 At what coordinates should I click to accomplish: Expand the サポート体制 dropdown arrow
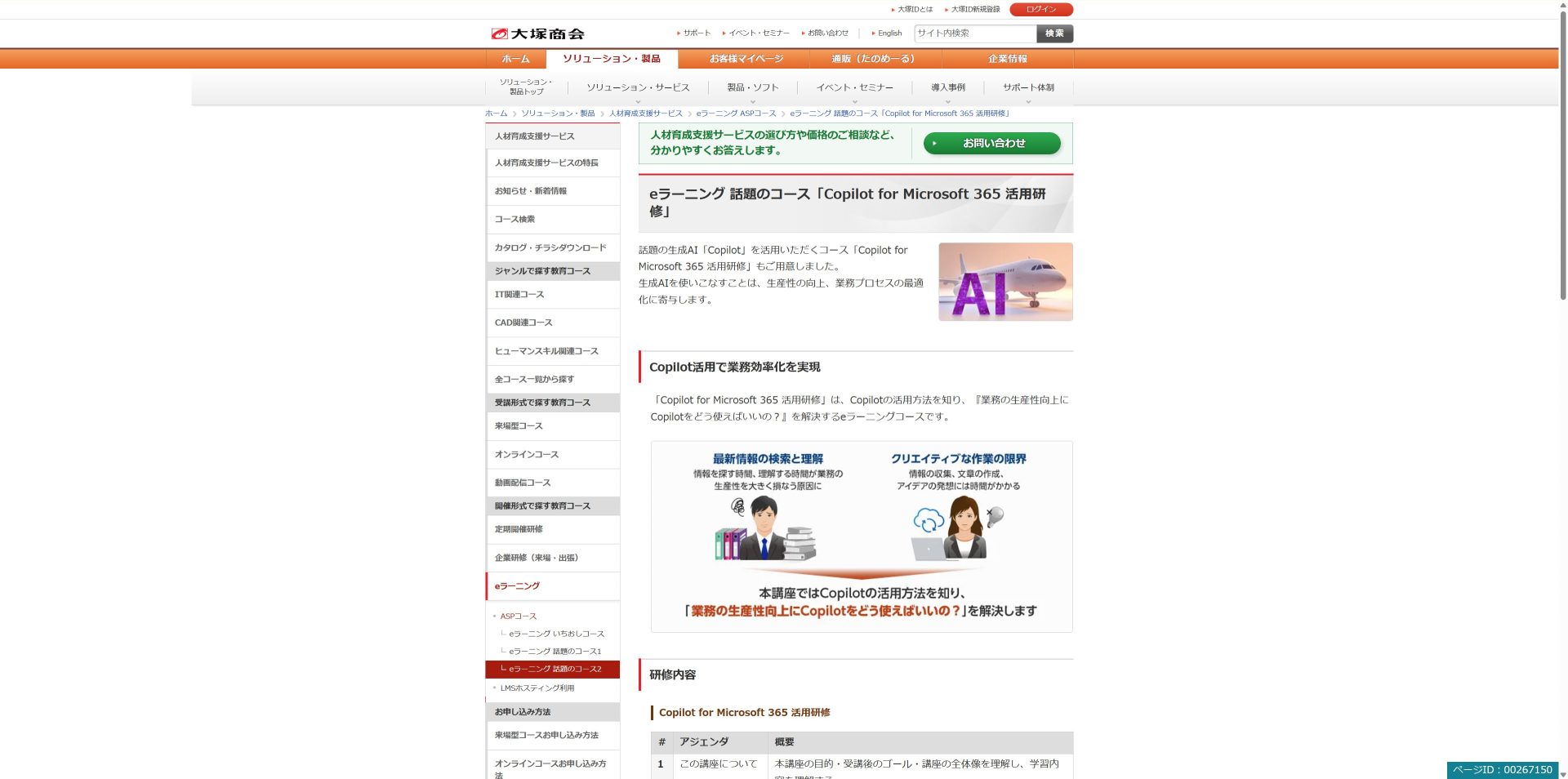pos(1027,100)
